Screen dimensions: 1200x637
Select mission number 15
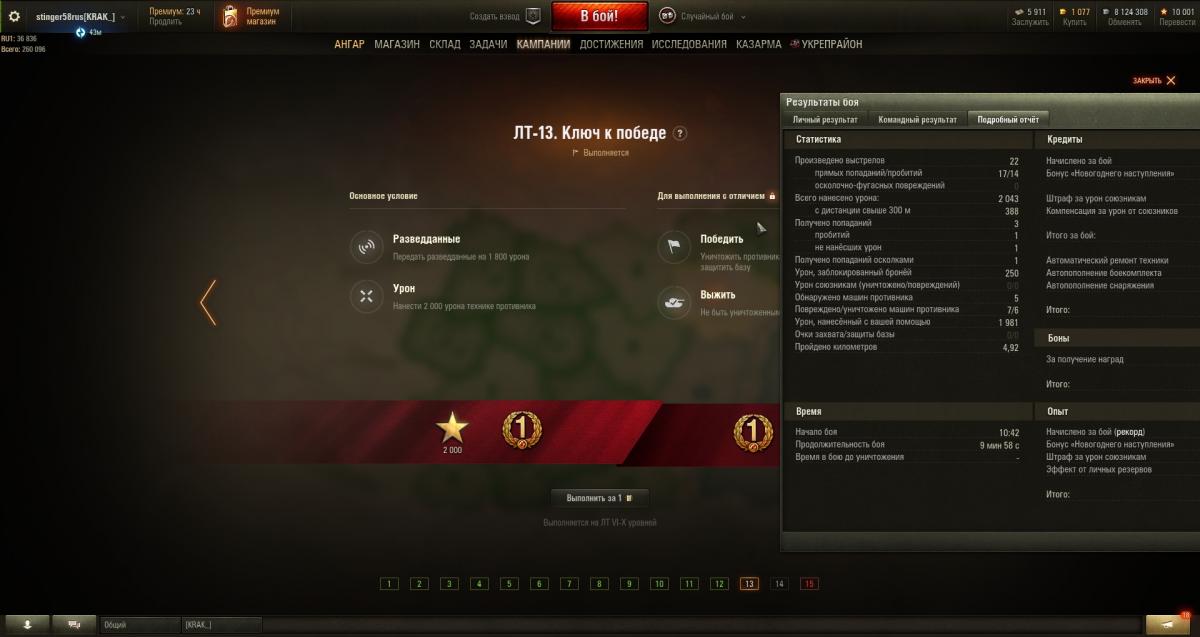[x=809, y=584]
